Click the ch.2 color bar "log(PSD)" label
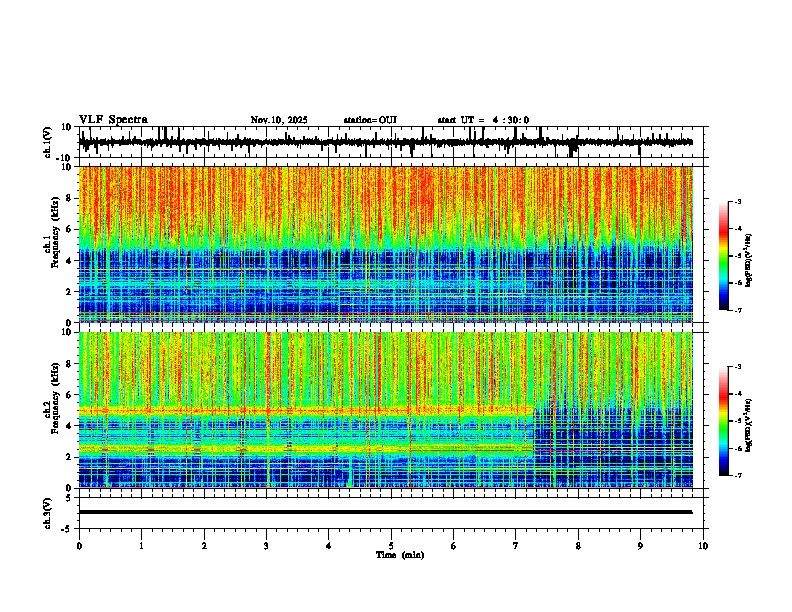Viewport: 792px width, 612px height. [748, 425]
